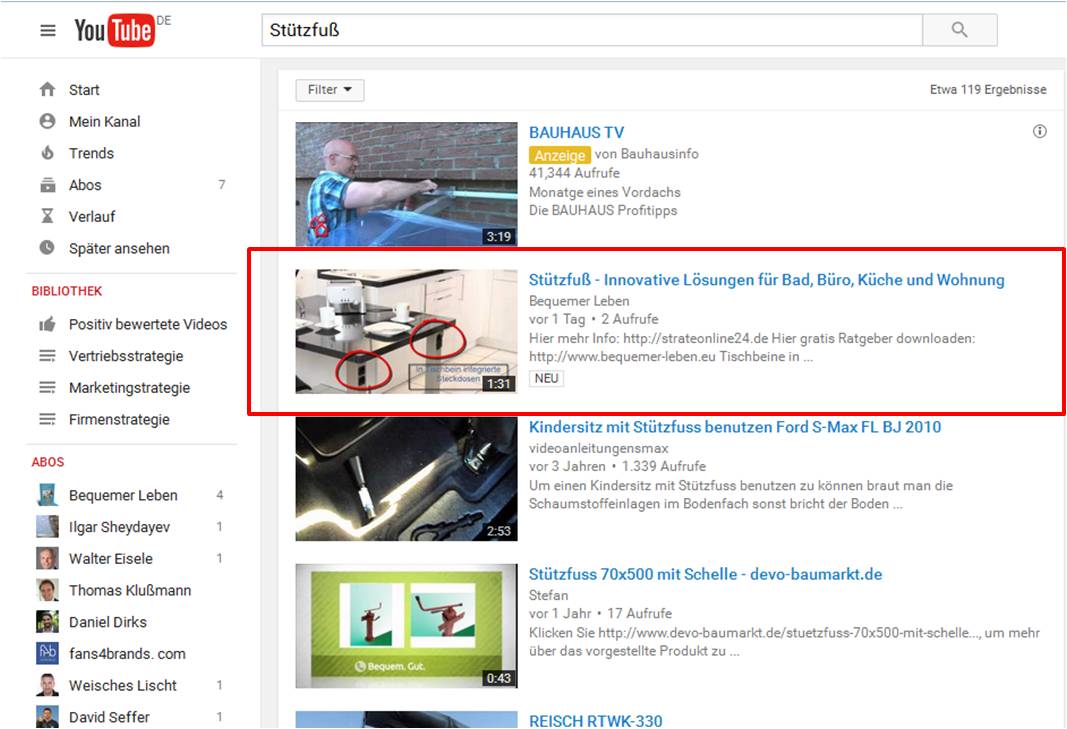
Task: Click the NEU badge on Stützfuß video
Action: pos(546,378)
